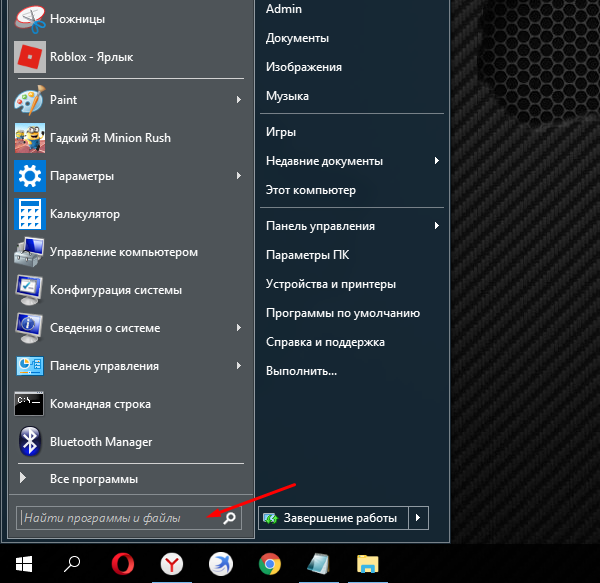Expand the left-column Панель управления arrow

pos(239,366)
